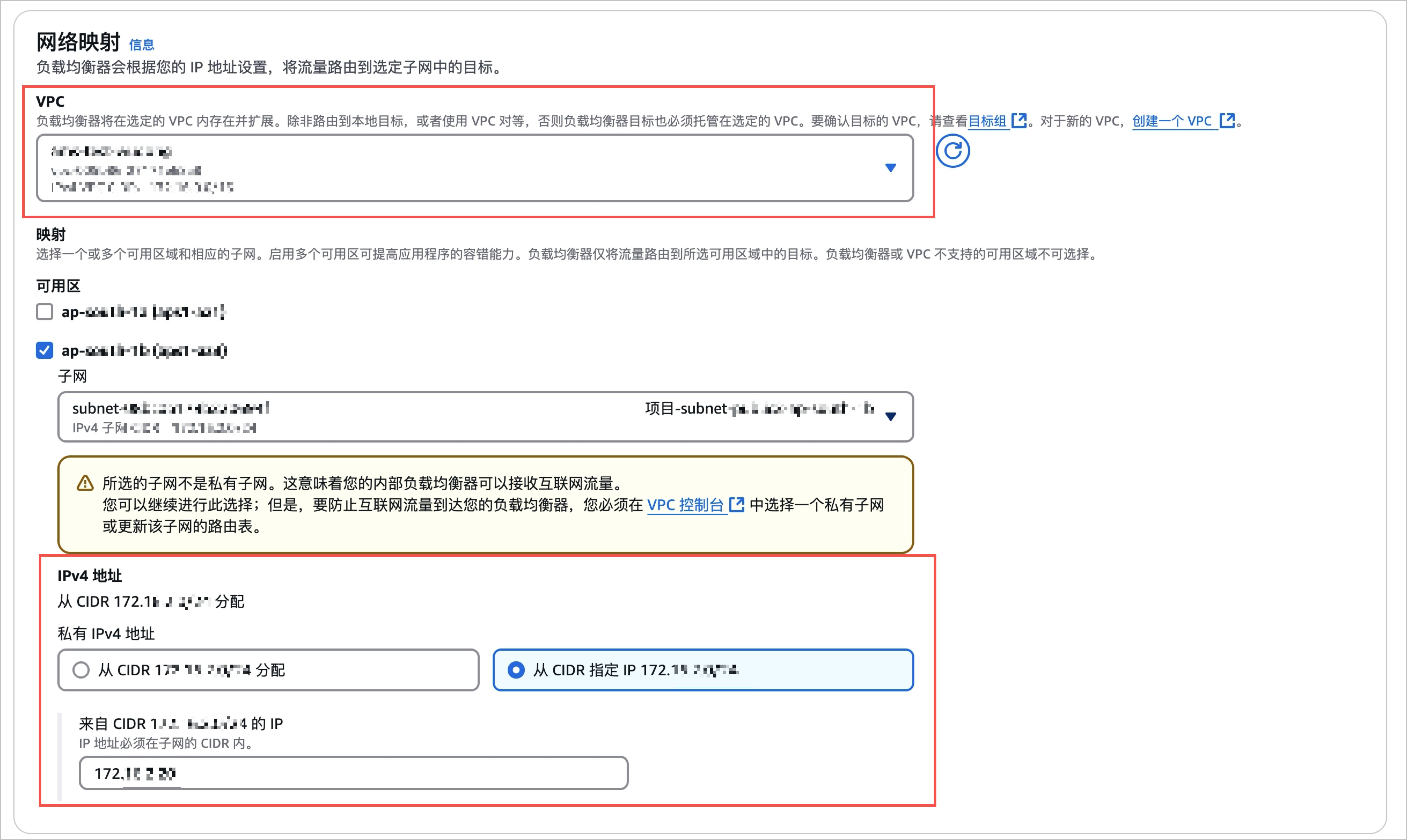The image size is (1407, 840).
Task: Click the 可用区 label
Action: coord(58,286)
